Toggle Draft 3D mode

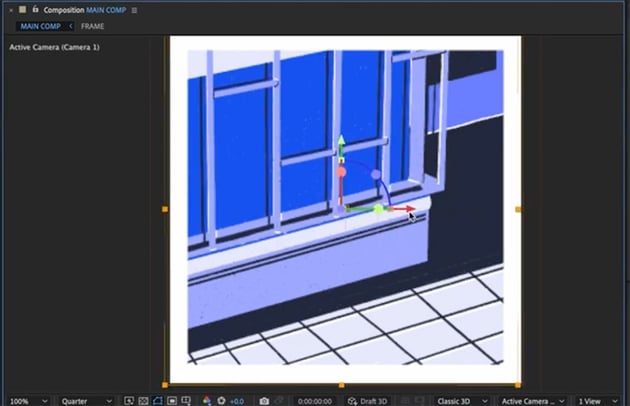[x=368, y=401]
